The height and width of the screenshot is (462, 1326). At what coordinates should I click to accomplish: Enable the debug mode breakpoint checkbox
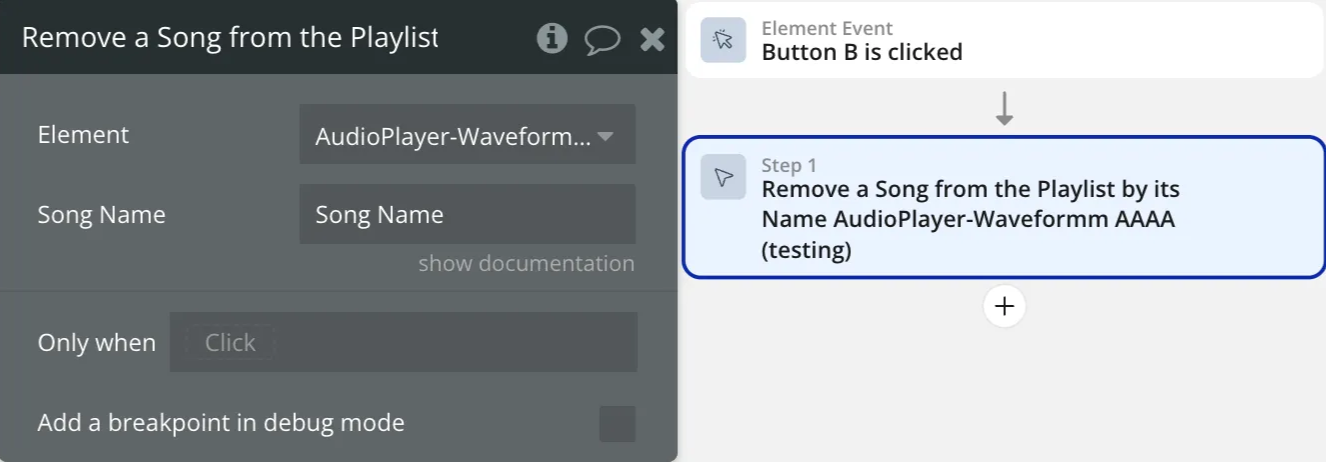point(617,423)
